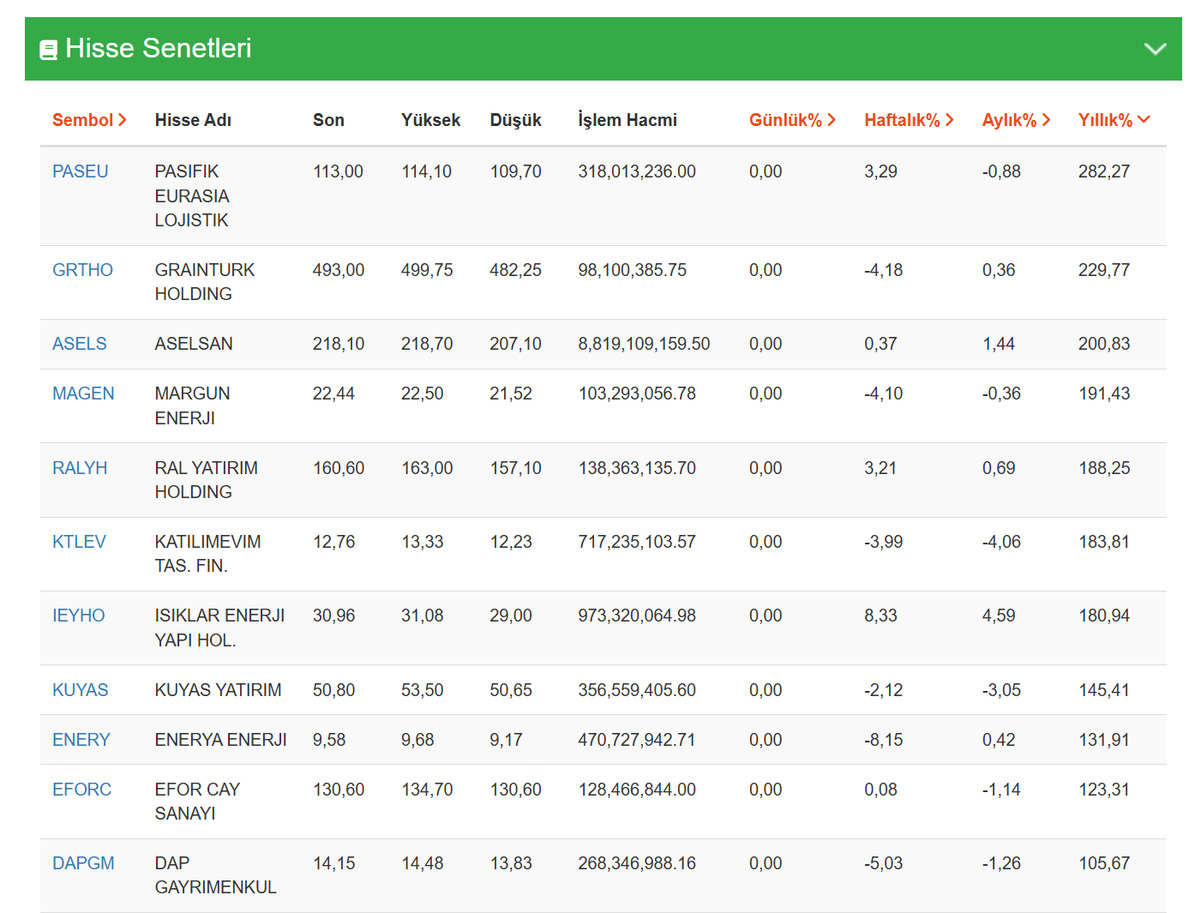The width and height of the screenshot is (1200, 913).
Task: Open the DAPGM stock link
Action: pyautogui.click(x=83, y=864)
